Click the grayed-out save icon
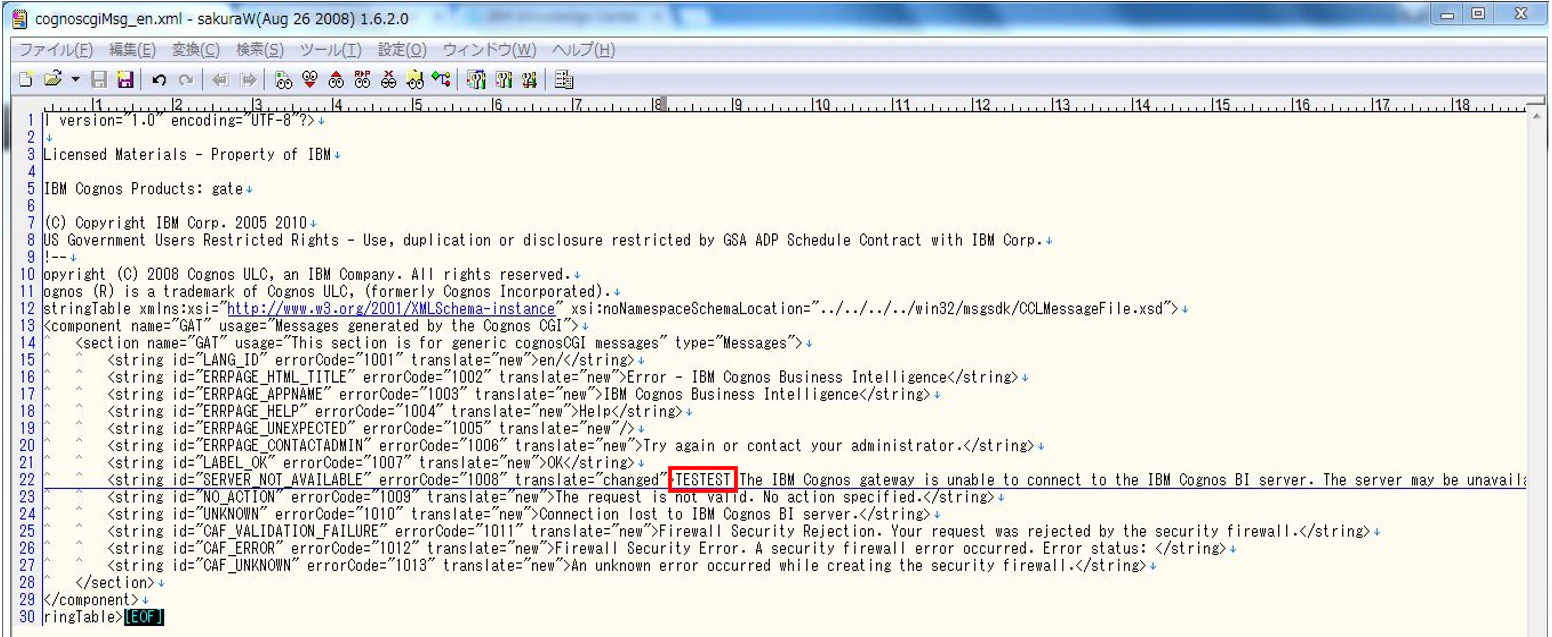The width and height of the screenshot is (1552, 637). 99,79
